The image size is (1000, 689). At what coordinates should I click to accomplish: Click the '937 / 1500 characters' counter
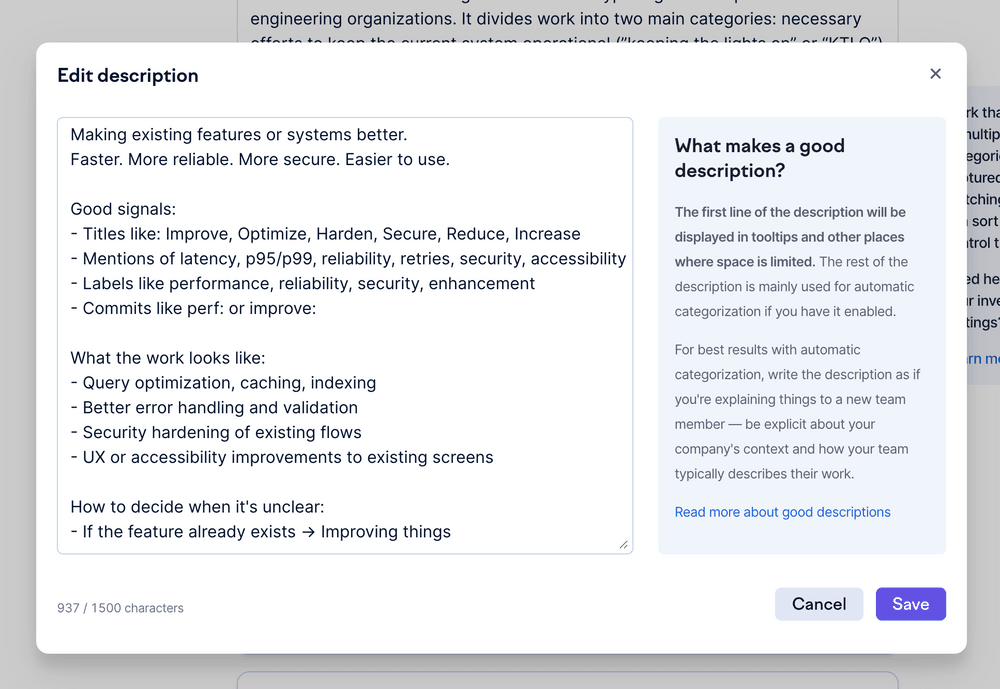120,608
